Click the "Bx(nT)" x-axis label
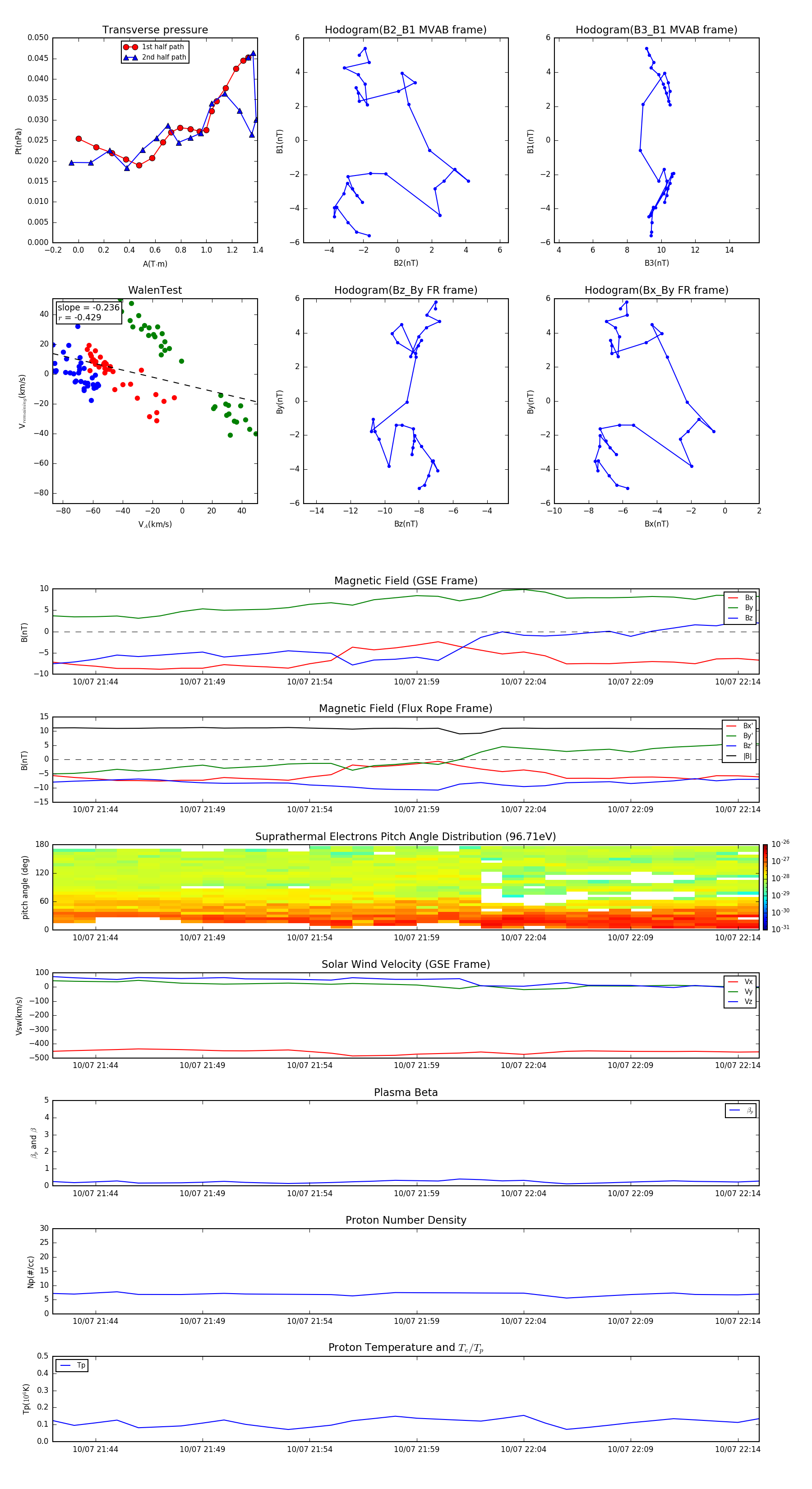This screenshot has width=812, height=1489. click(656, 524)
